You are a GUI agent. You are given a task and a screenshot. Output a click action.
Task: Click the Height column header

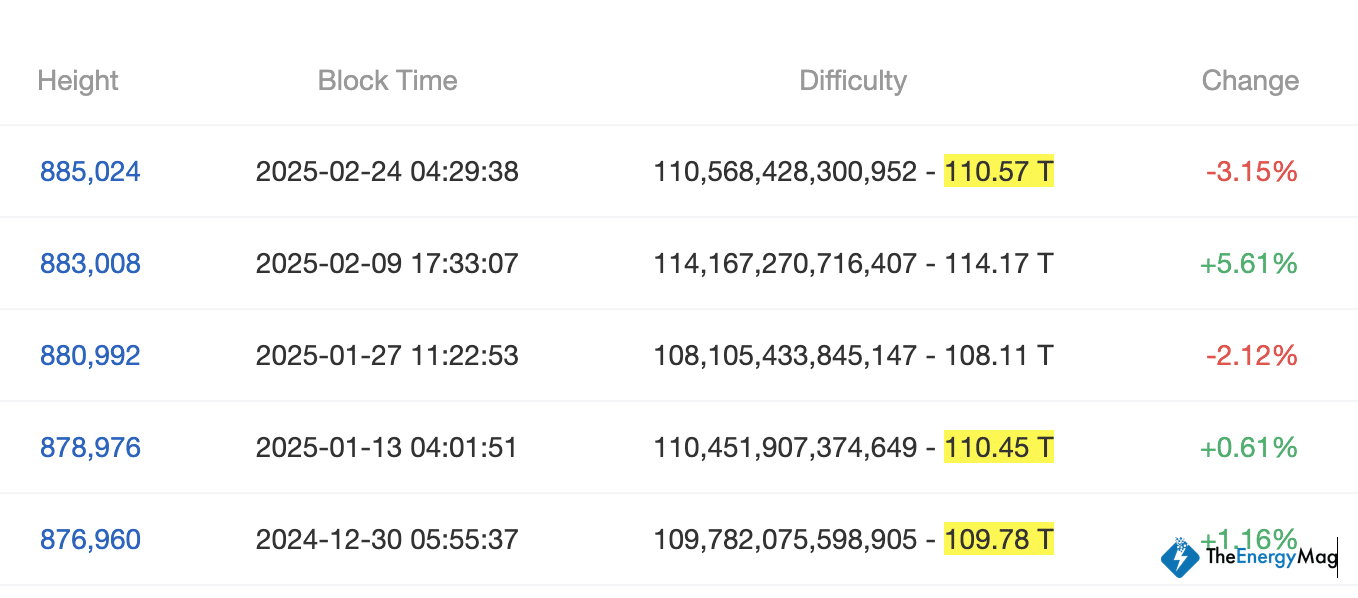(x=78, y=81)
